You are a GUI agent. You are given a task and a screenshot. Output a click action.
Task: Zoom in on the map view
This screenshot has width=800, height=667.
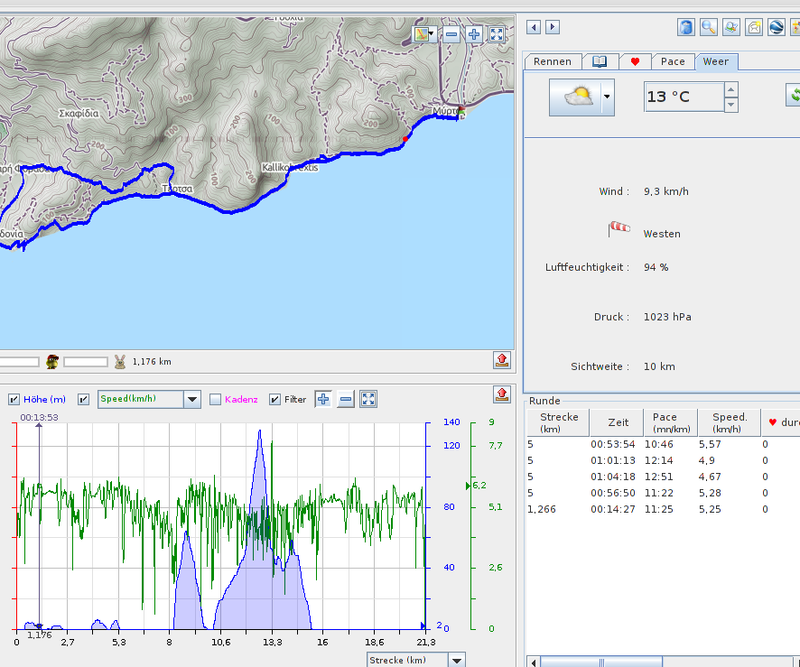pyautogui.click(x=474, y=34)
